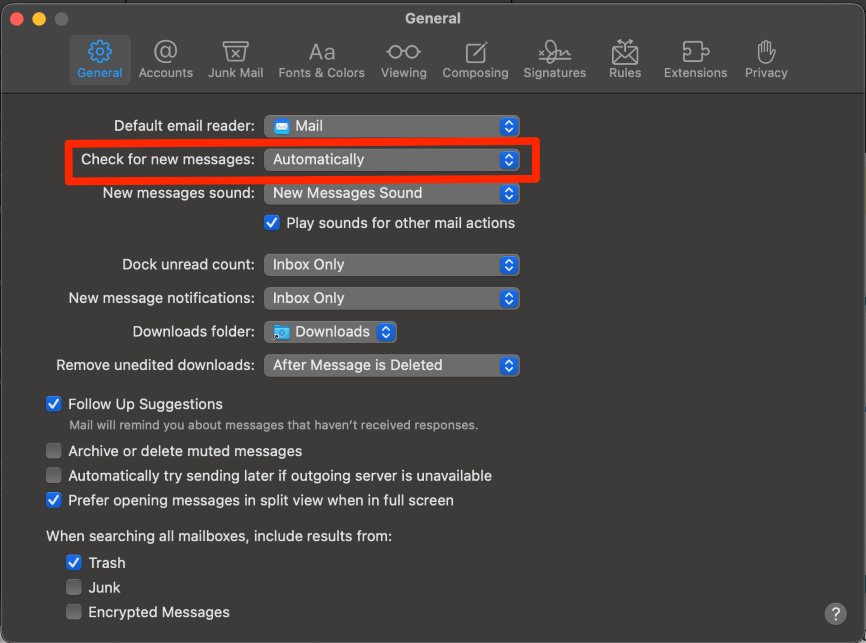This screenshot has height=643, width=866.
Task: Uncheck Play sounds for other mail actions
Action: pyautogui.click(x=272, y=223)
